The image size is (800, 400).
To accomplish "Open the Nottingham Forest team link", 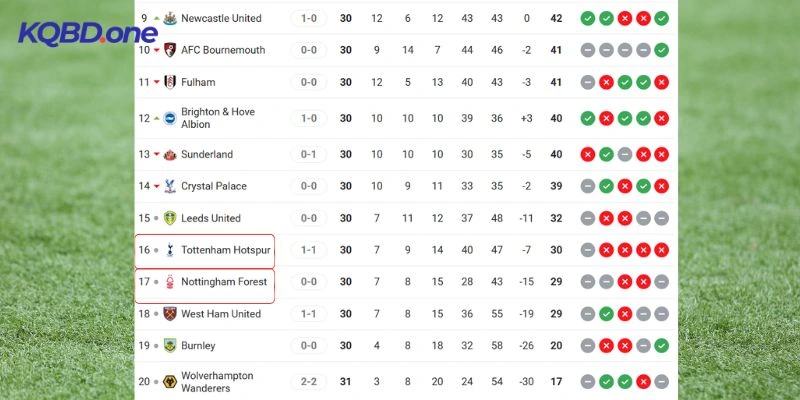I will click(224, 282).
